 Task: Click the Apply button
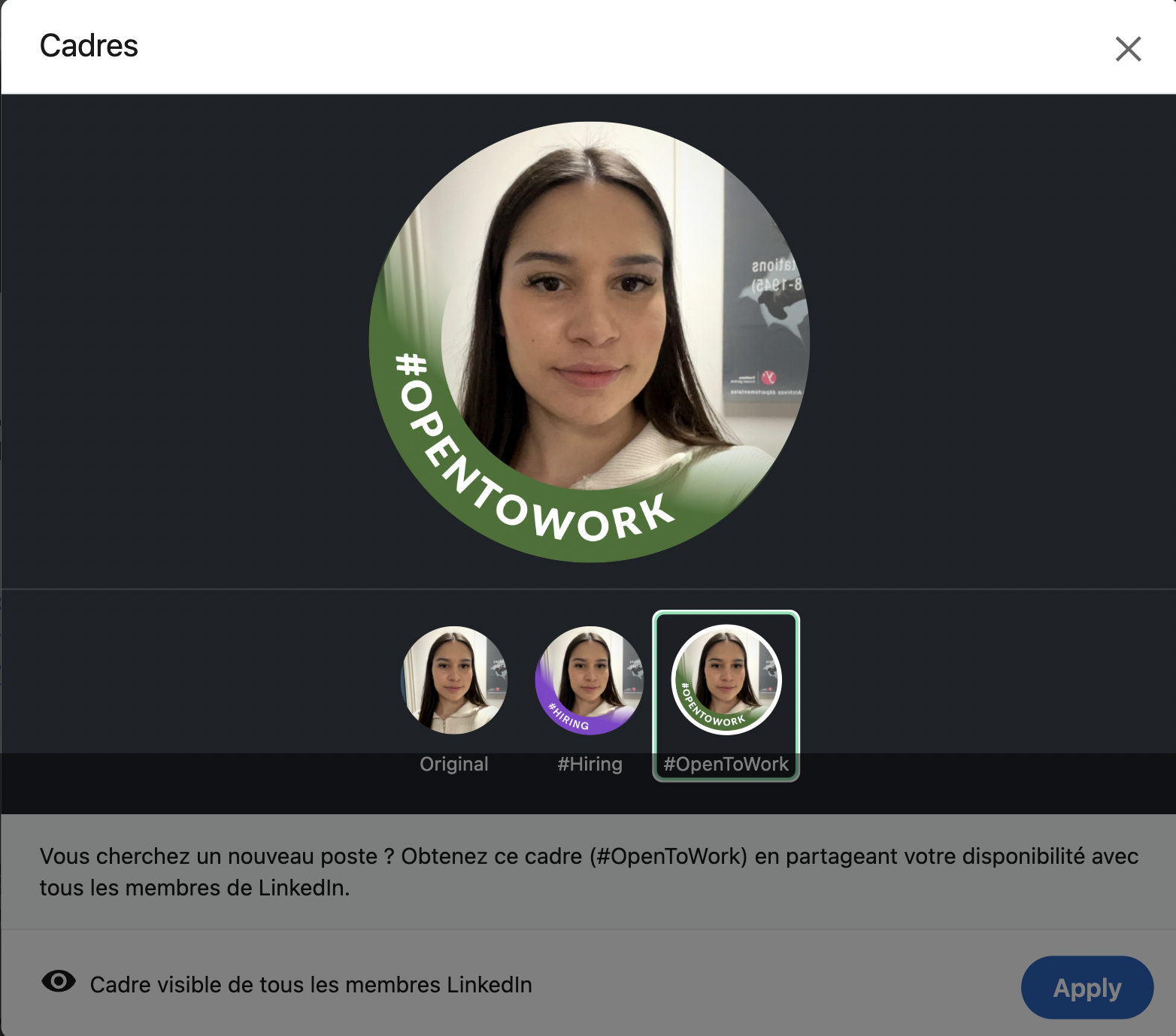click(x=1087, y=987)
